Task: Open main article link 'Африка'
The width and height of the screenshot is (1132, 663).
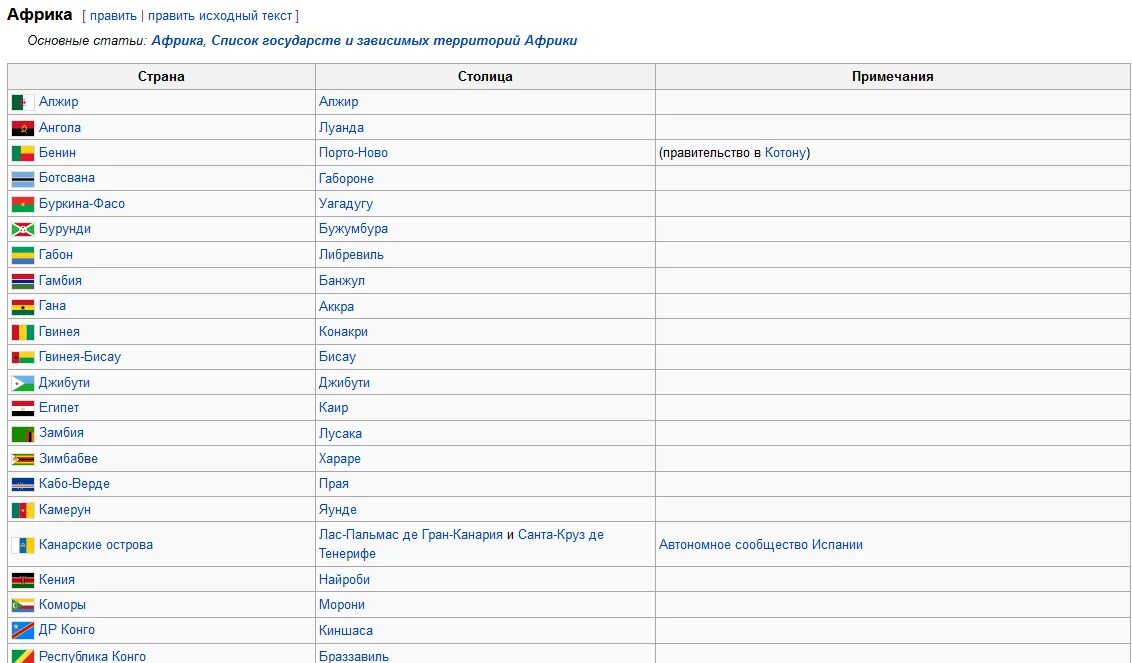Action: [178, 40]
